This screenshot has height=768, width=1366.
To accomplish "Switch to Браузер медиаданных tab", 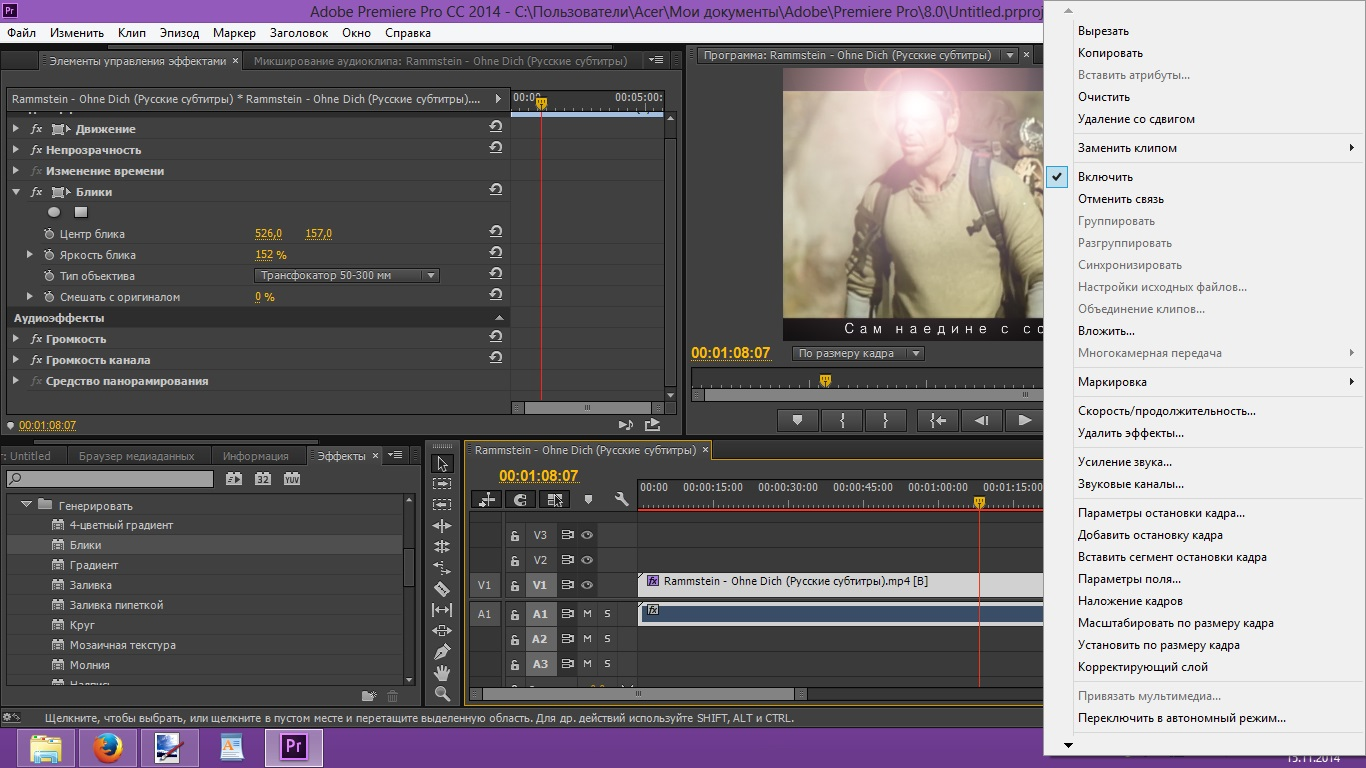I will point(137,456).
